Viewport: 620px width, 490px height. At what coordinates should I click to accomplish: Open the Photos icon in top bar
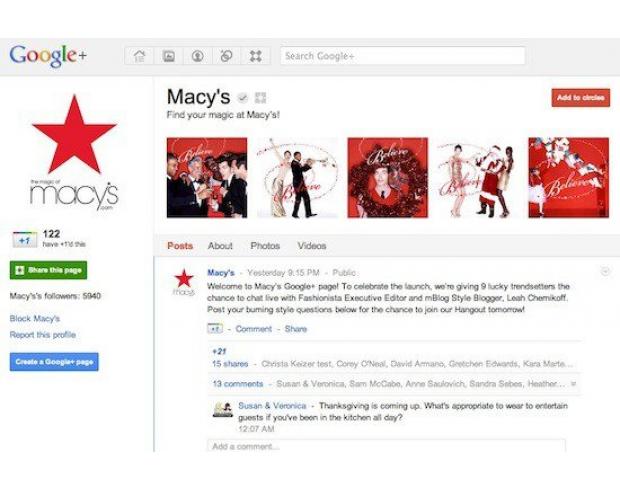[x=168, y=56]
